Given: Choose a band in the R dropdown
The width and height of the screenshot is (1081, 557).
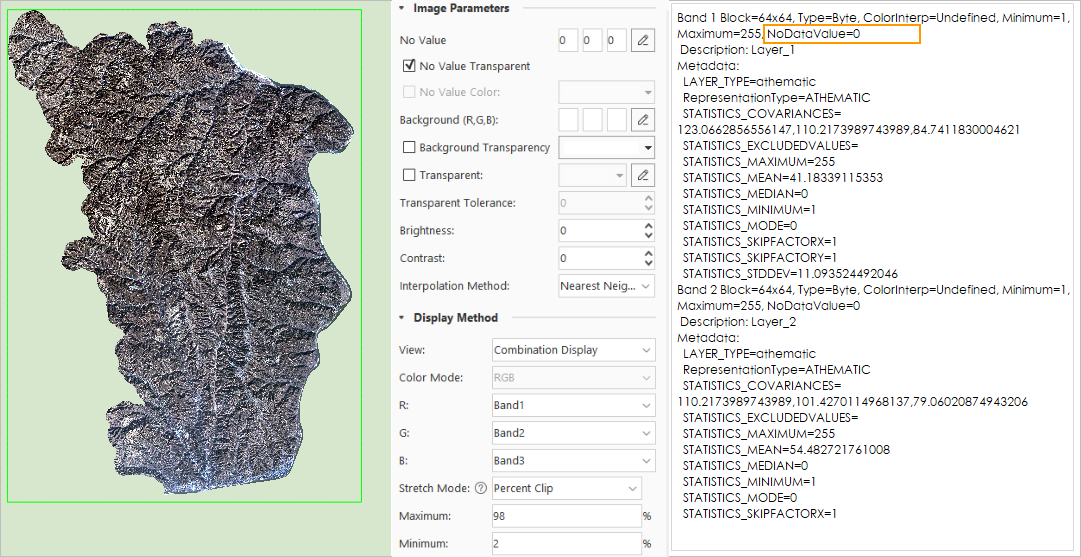Looking at the screenshot, I should pos(572,406).
